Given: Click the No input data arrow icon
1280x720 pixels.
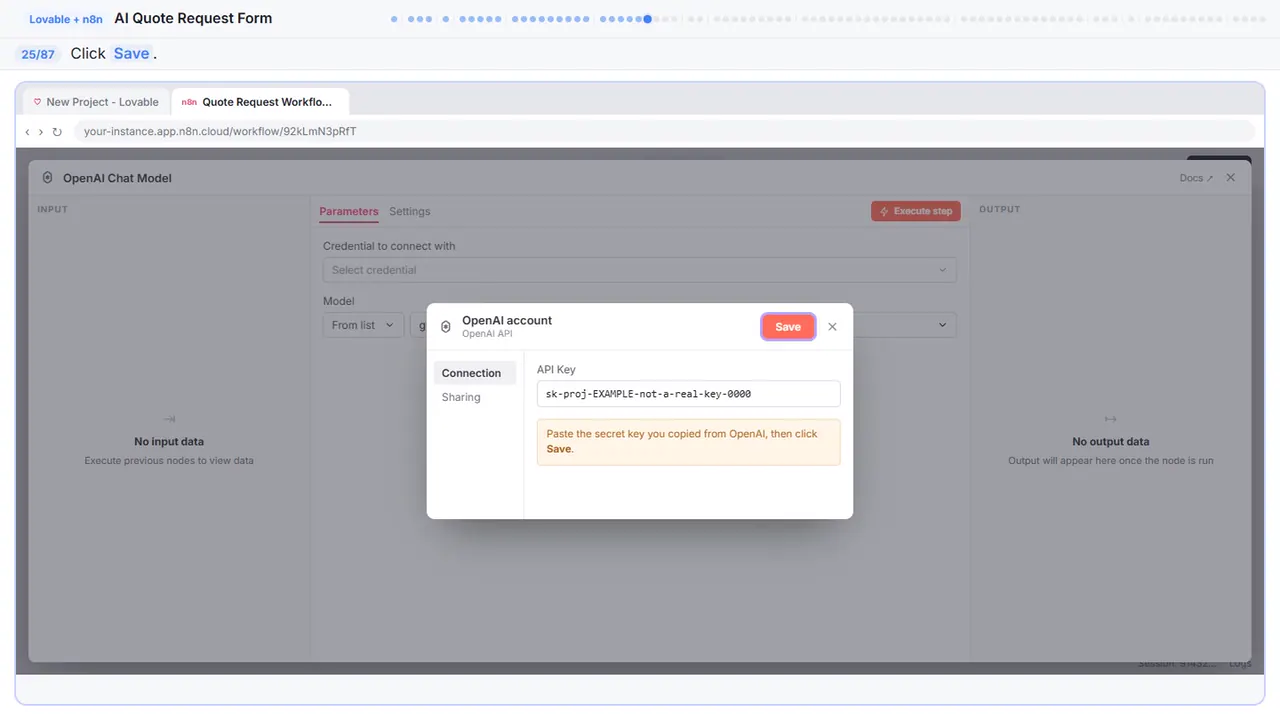Looking at the screenshot, I should 169,419.
